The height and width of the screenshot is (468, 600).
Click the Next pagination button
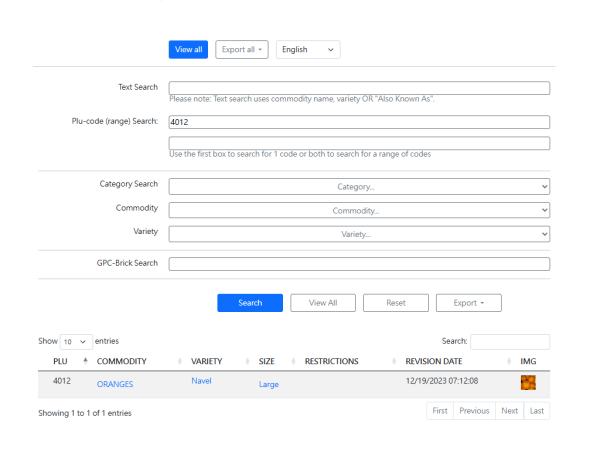coord(510,411)
